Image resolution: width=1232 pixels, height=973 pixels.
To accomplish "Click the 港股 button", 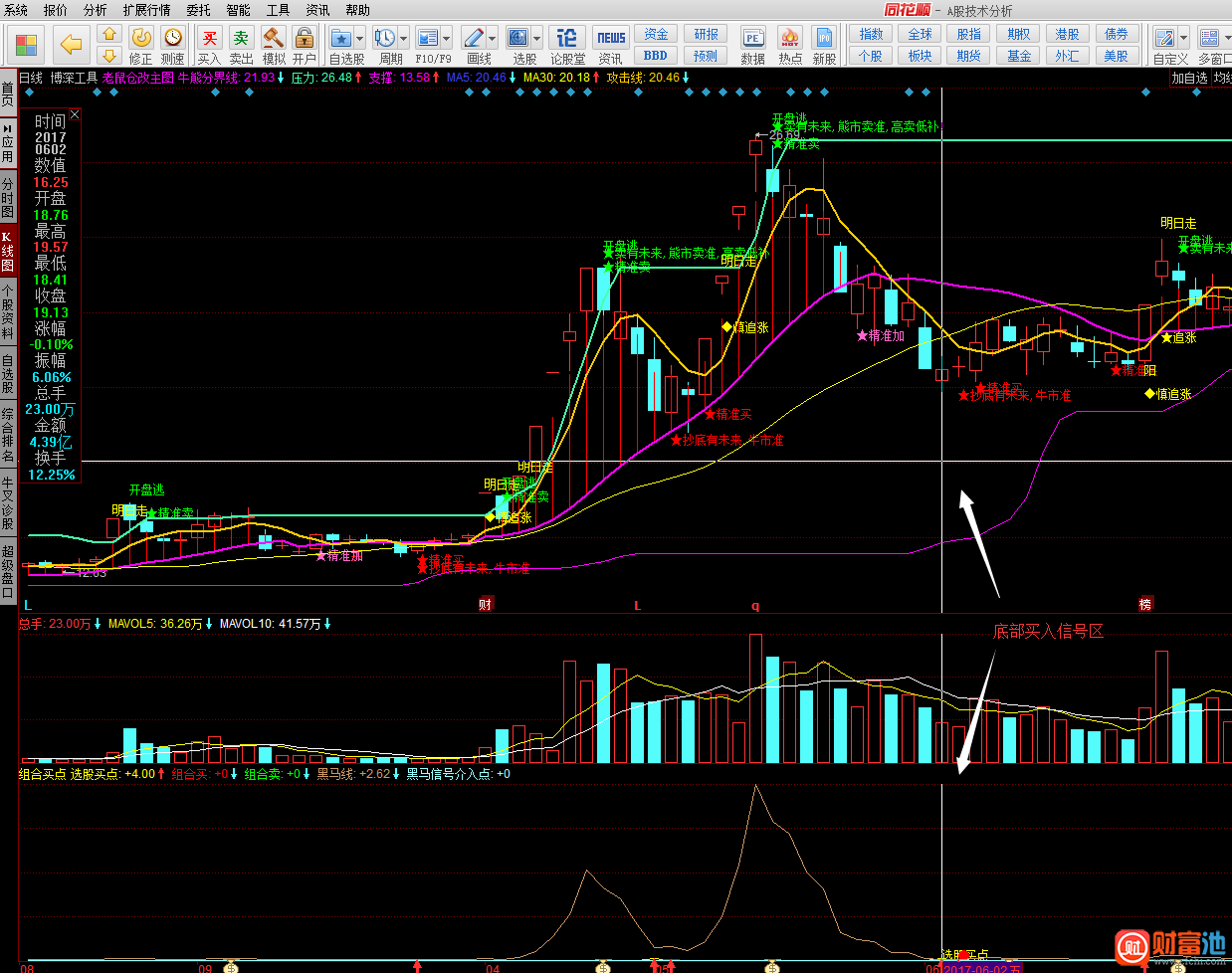I will (x=1068, y=34).
